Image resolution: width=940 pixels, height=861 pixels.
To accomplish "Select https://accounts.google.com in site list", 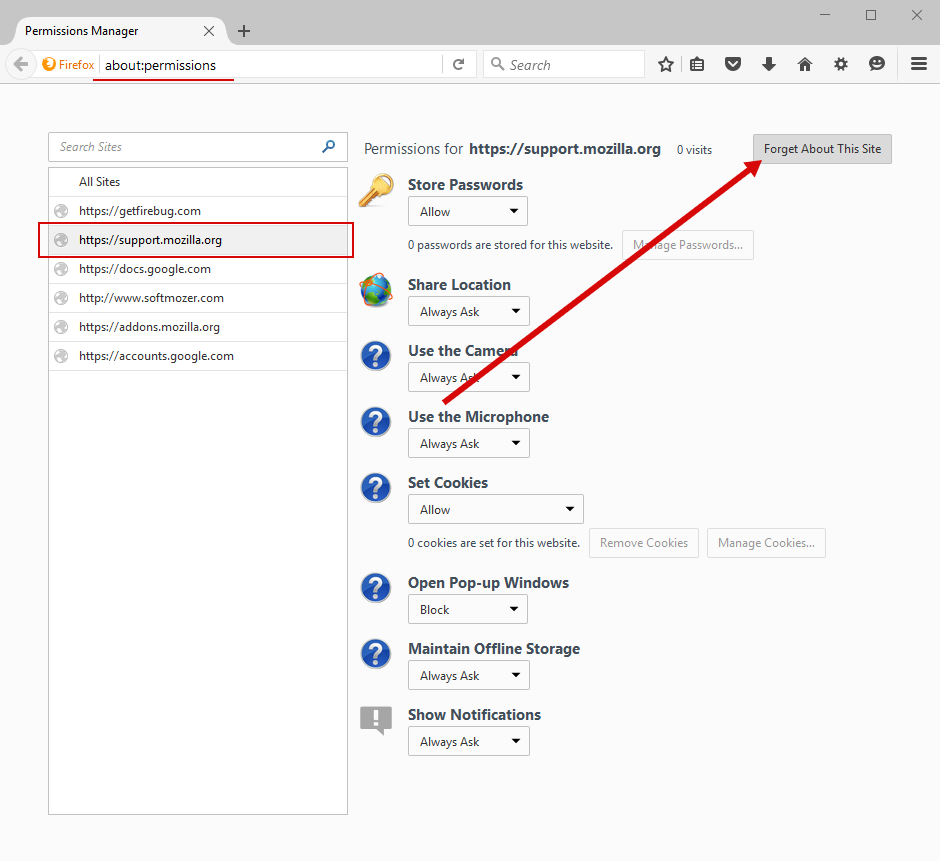I will tap(198, 356).
